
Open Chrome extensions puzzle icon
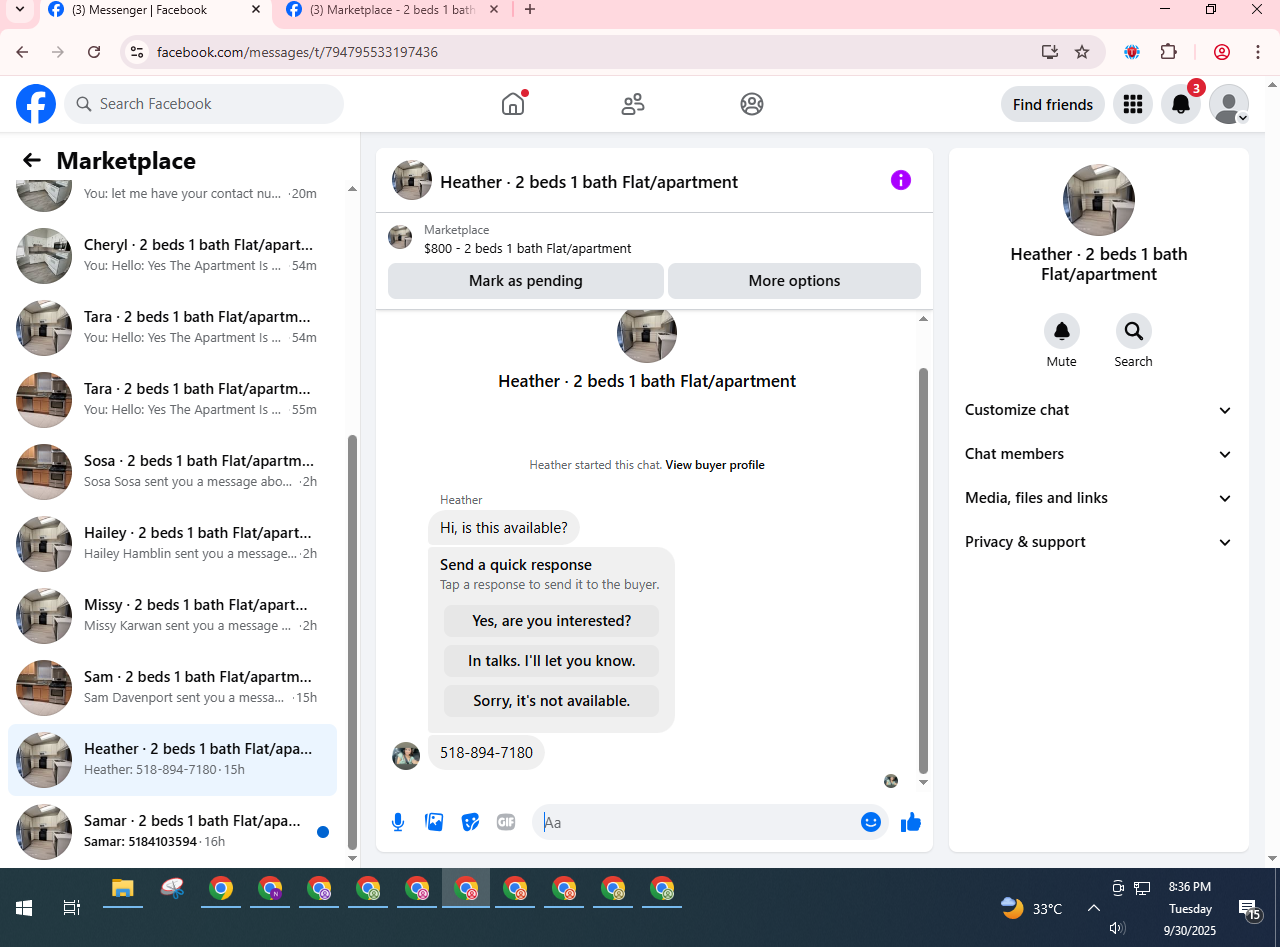[1168, 52]
